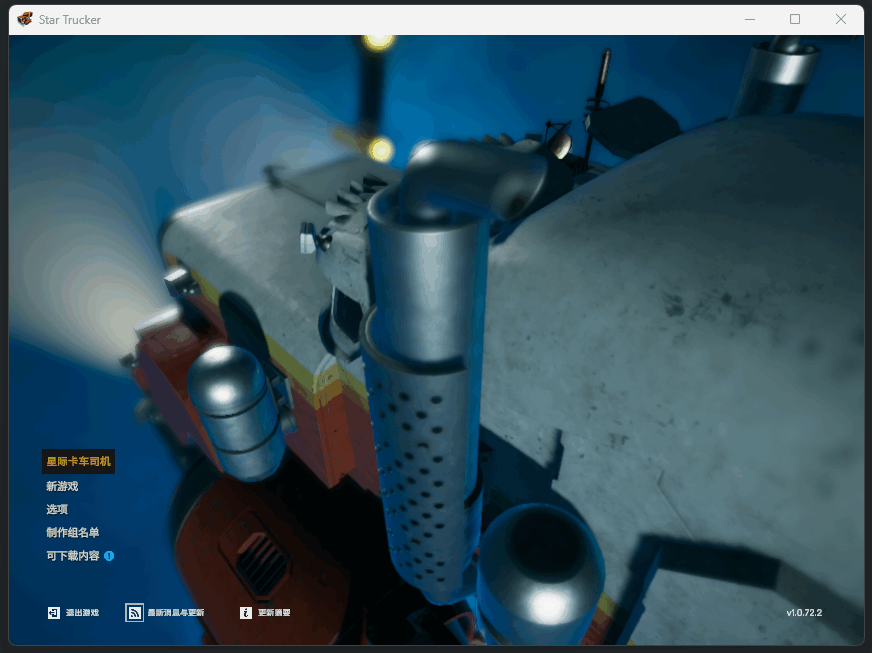Click the v1.0.72.2 version number
The width and height of the screenshot is (872, 653).
click(811, 612)
